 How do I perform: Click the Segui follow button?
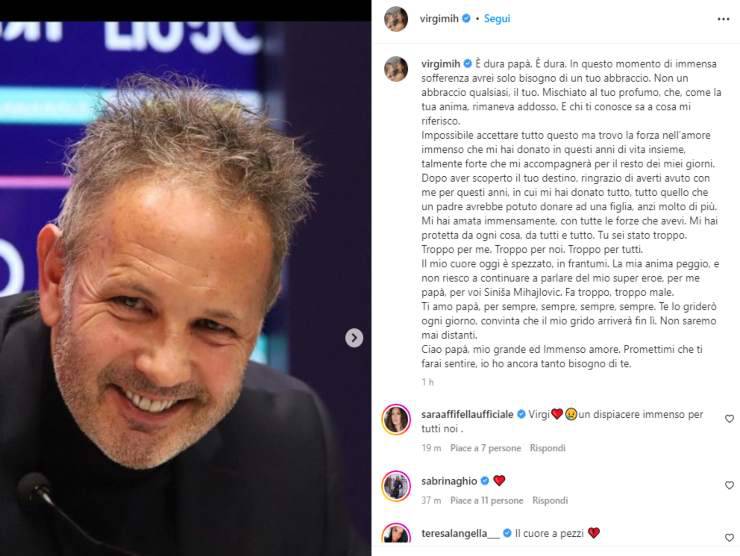pyautogui.click(x=497, y=19)
